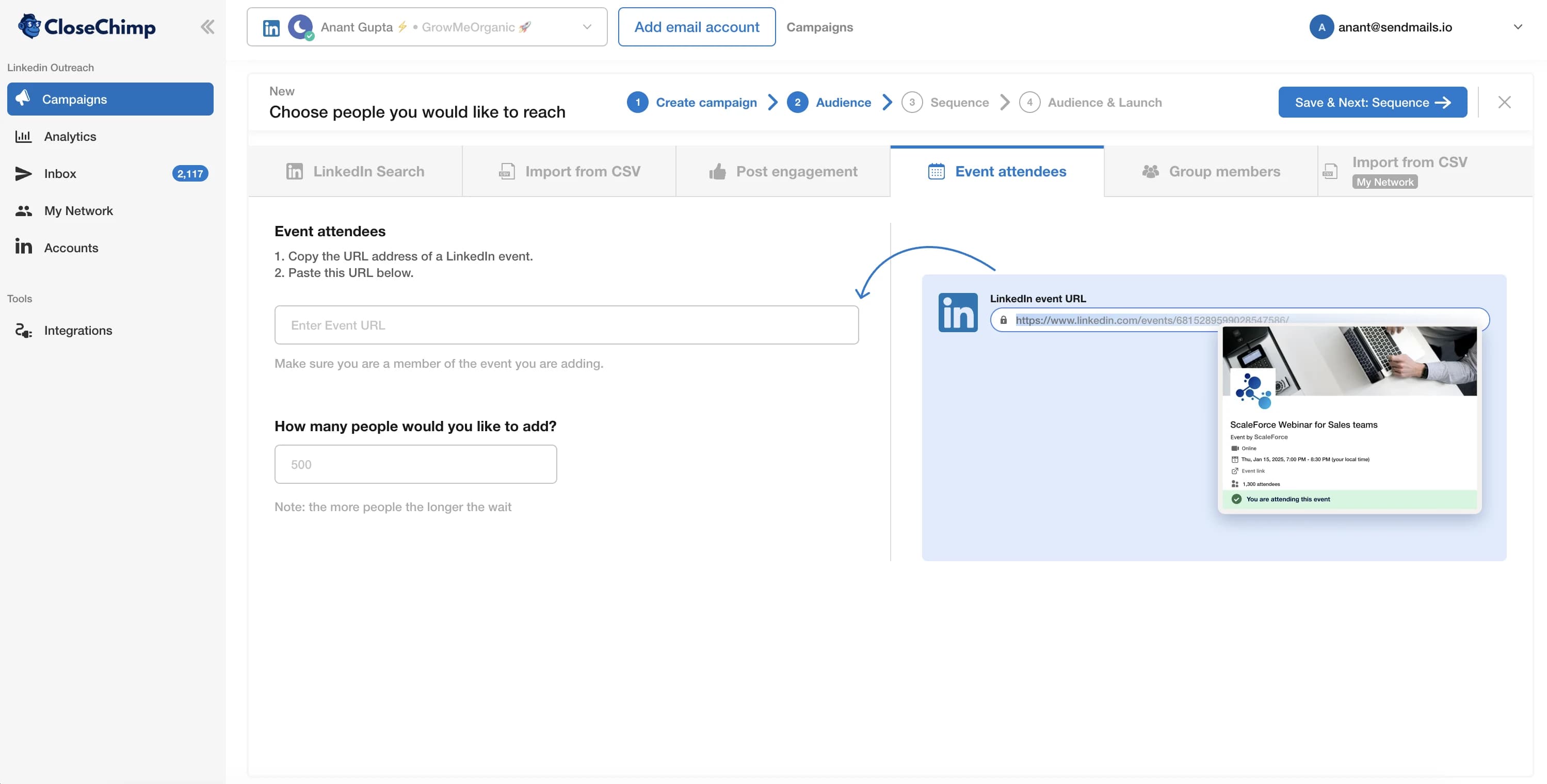Close the new campaign wizard
Image resolution: width=1547 pixels, height=784 pixels.
1504,103
